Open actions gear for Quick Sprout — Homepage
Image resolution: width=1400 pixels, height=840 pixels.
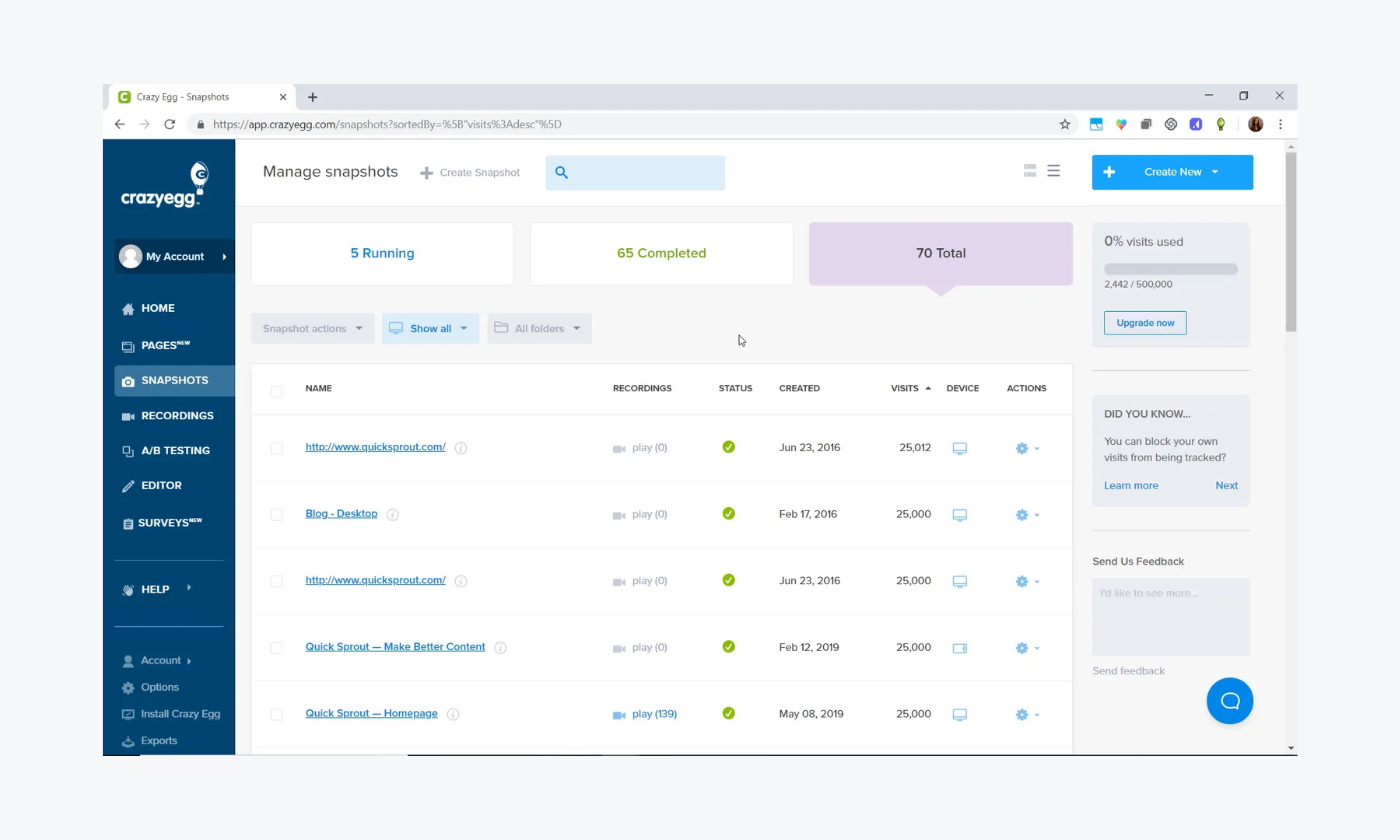(x=1027, y=715)
